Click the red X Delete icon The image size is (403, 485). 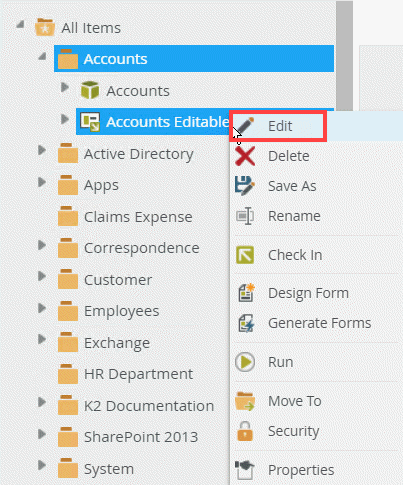pyautogui.click(x=245, y=156)
